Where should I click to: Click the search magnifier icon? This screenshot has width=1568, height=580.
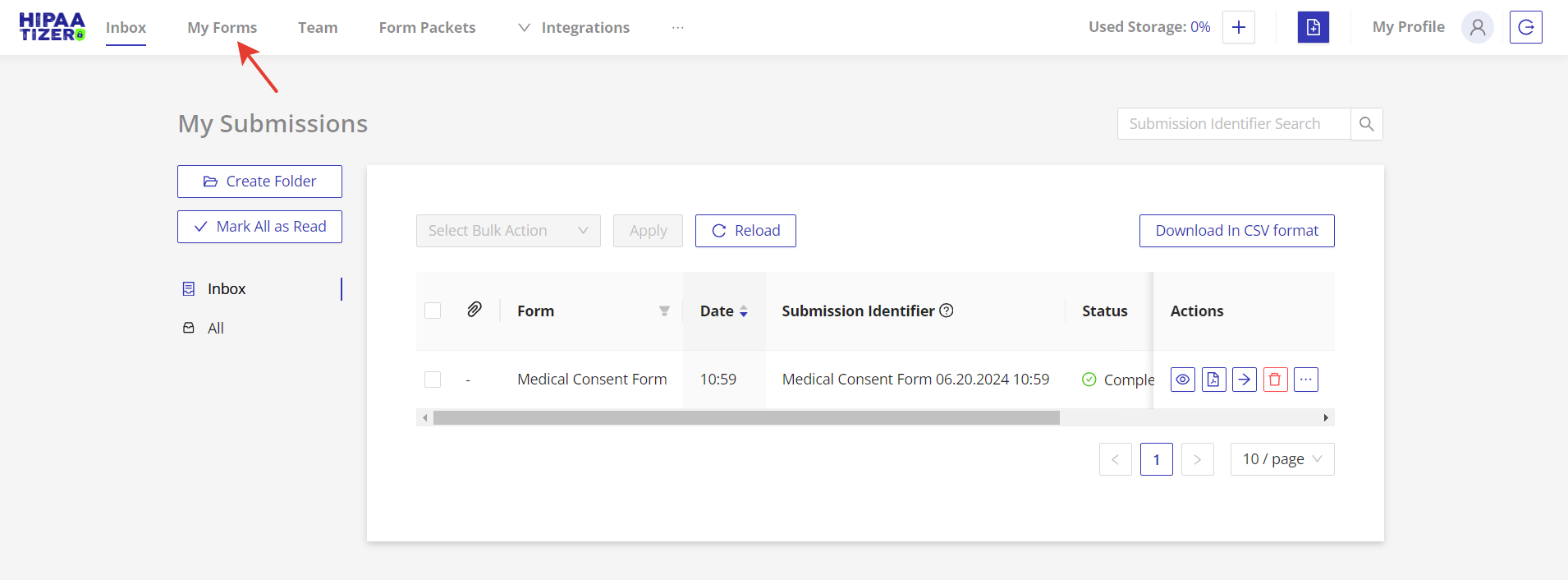[x=1367, y=124]
